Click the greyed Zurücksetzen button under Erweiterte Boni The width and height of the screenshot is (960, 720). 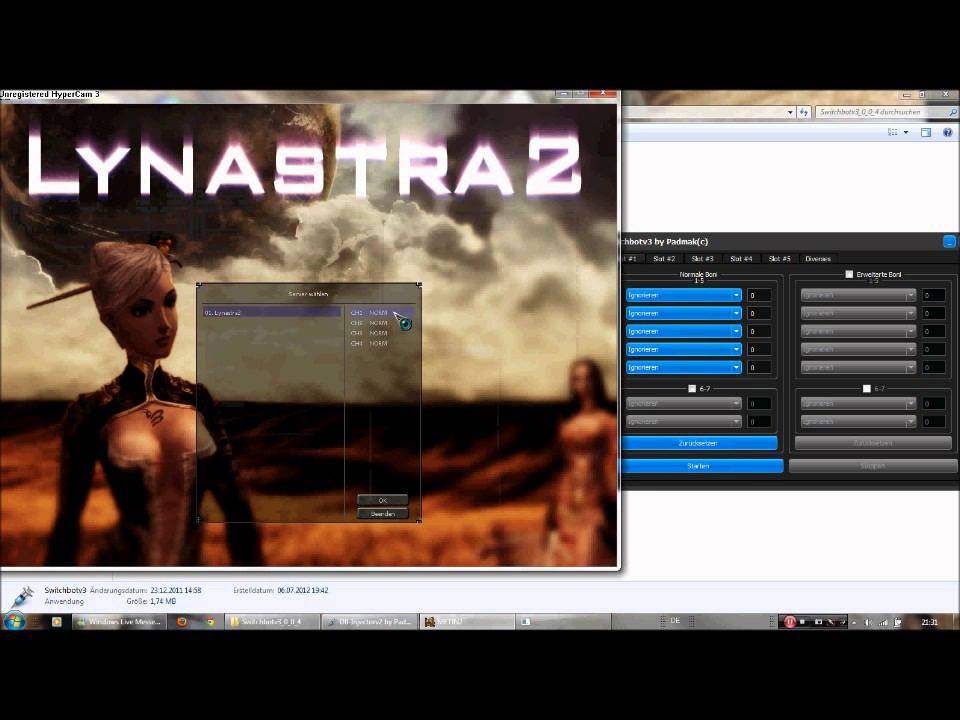point(873,443)
